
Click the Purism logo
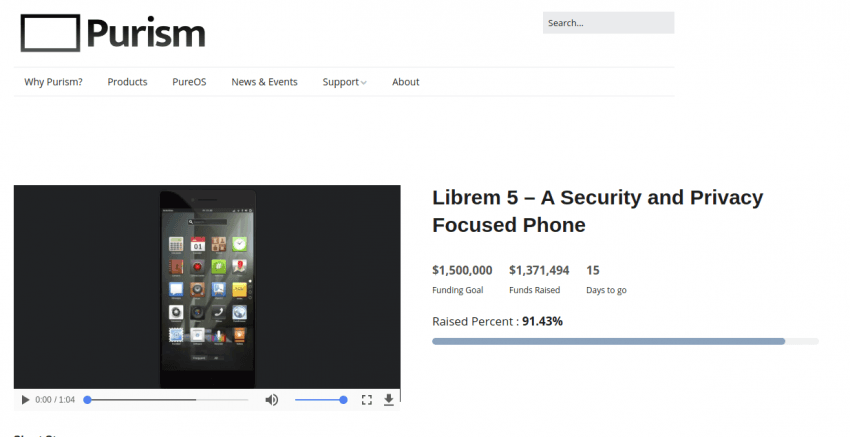(113, 33)
